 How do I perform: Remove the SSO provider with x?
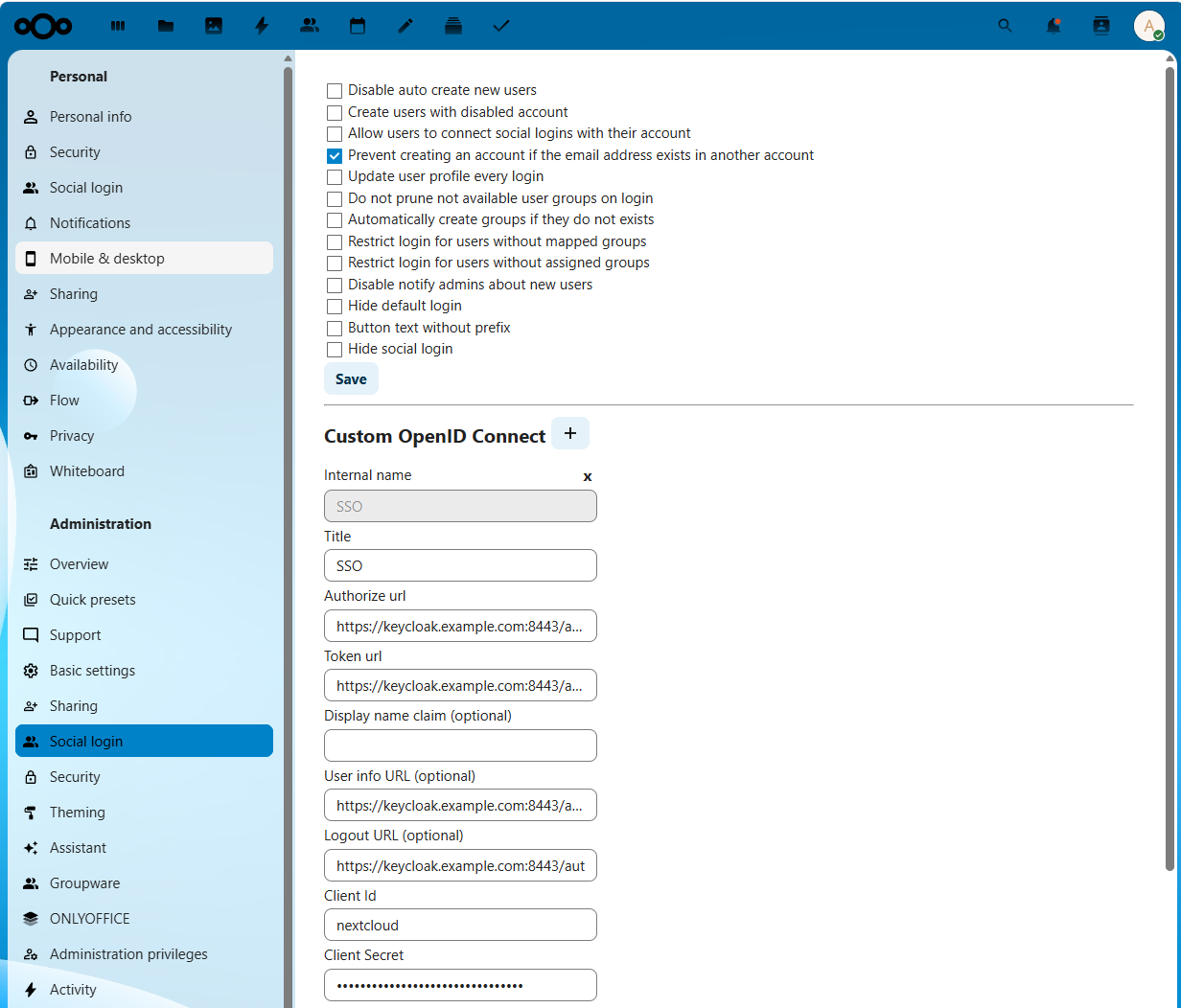588,476
